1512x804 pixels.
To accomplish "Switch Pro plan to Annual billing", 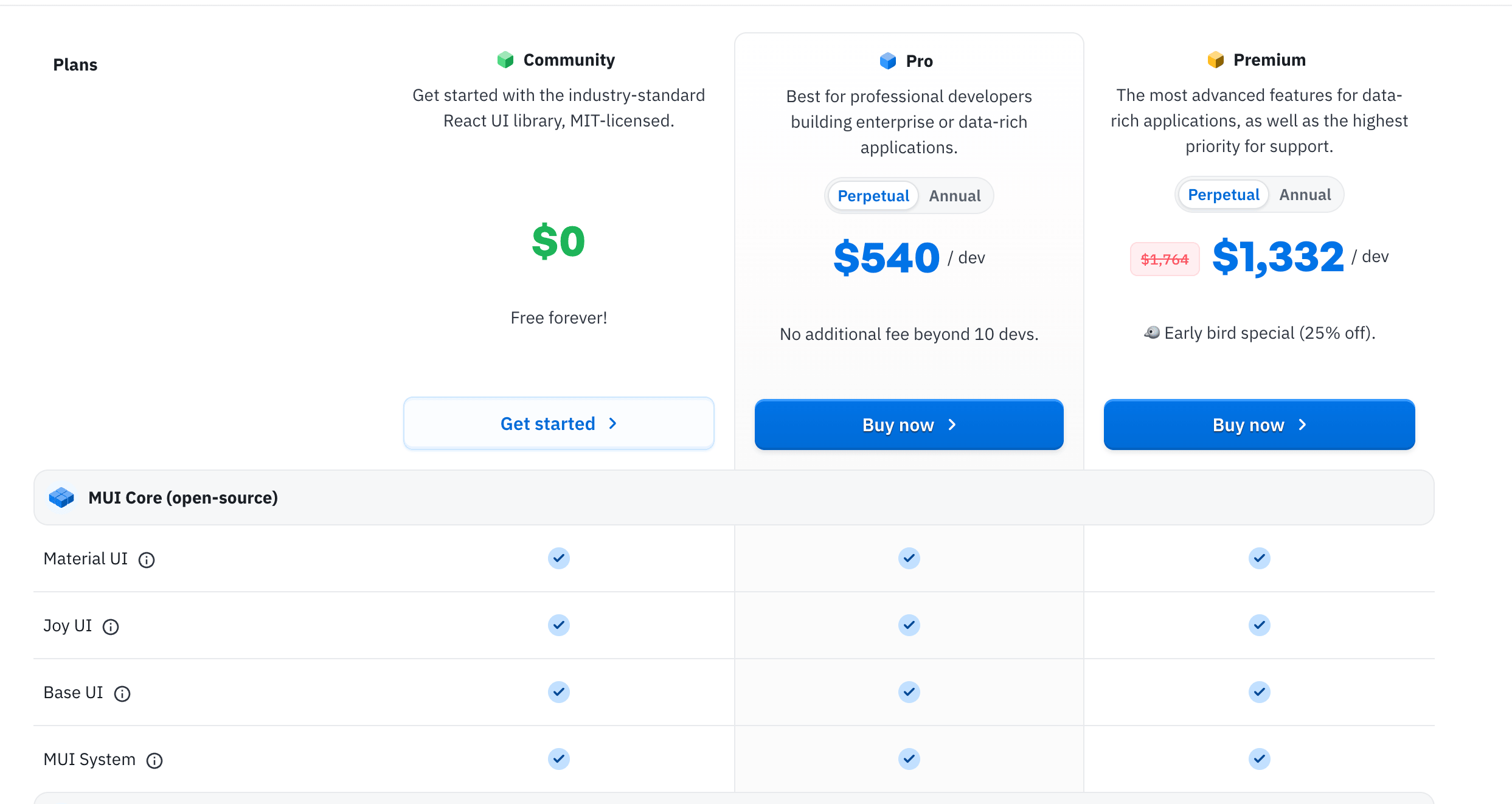I will (x=954, y=196).
